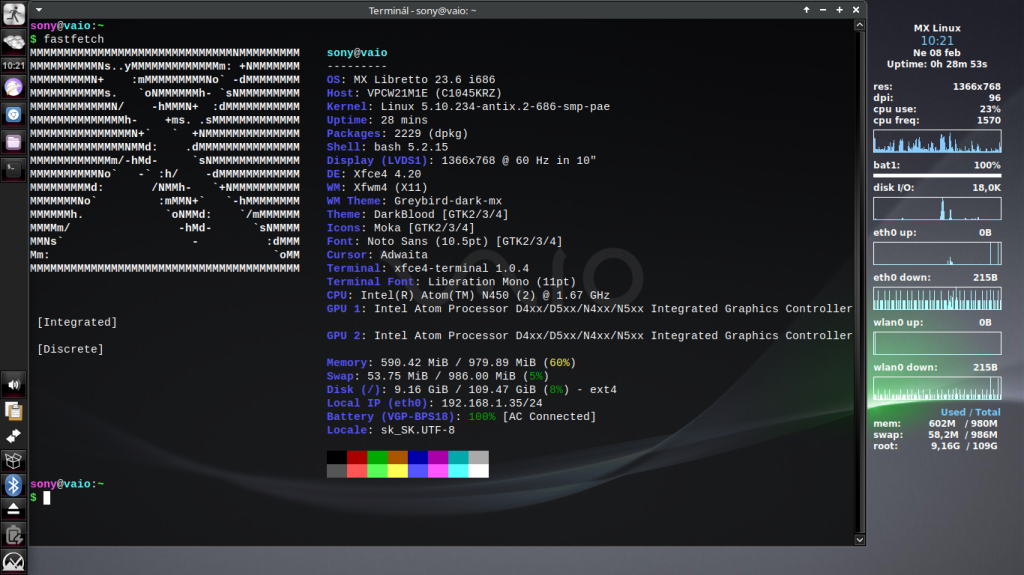Open the battery power manager icon
The width and height of the screenshot is (1024, 575).
[x=14, y=535]
